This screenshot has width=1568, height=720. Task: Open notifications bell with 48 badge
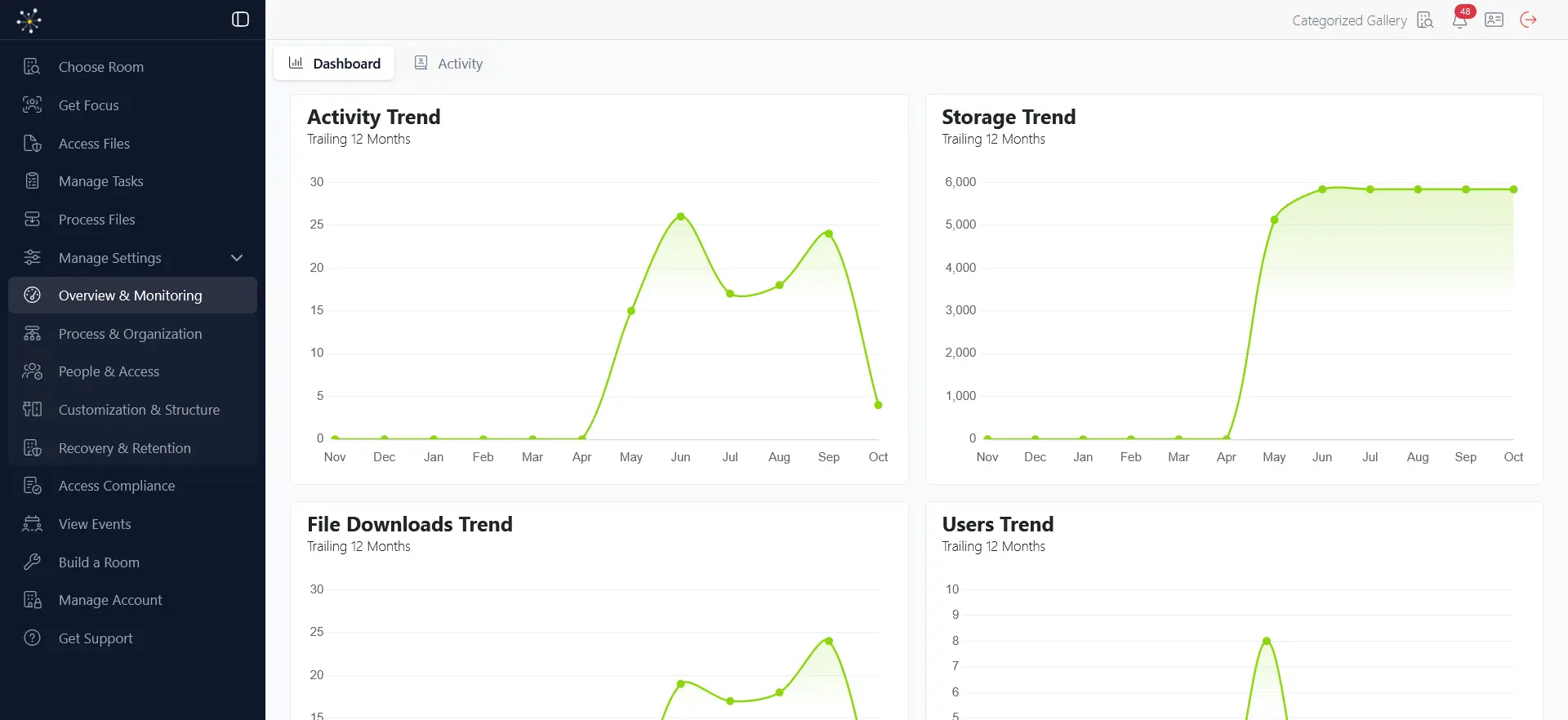tap(1460, 20)
